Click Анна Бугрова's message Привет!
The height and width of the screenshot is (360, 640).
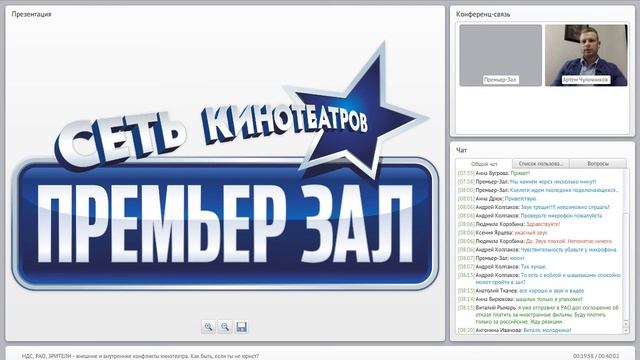click(520, 173)
